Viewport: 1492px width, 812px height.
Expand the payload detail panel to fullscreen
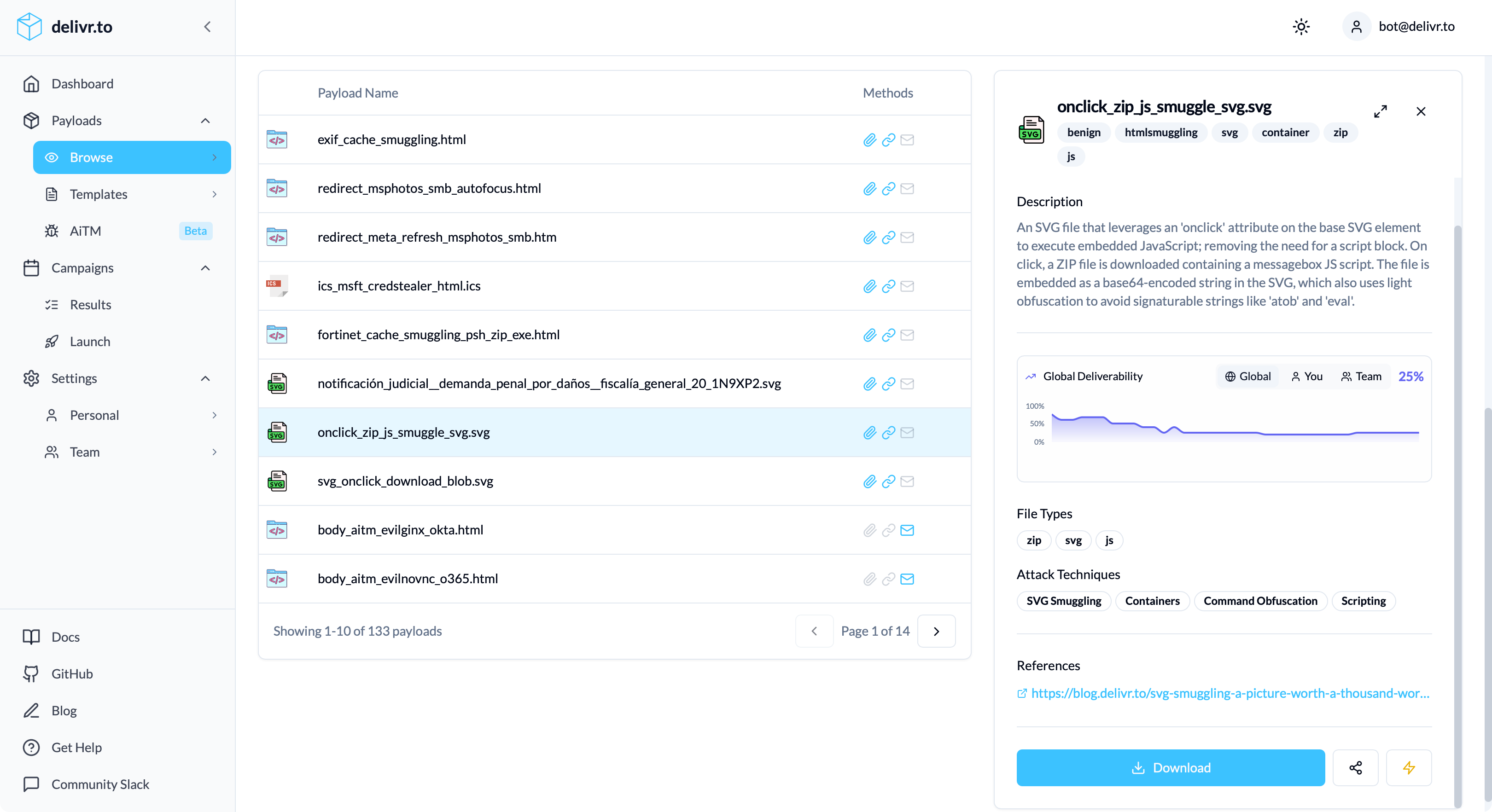coord(1380,111)
